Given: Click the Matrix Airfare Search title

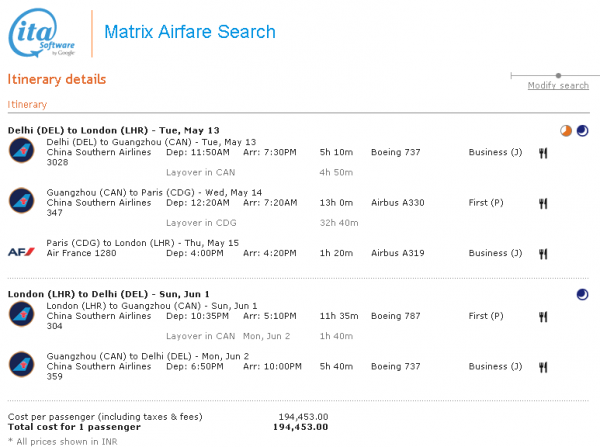Looking at the screenshot, I should [190, 32].
